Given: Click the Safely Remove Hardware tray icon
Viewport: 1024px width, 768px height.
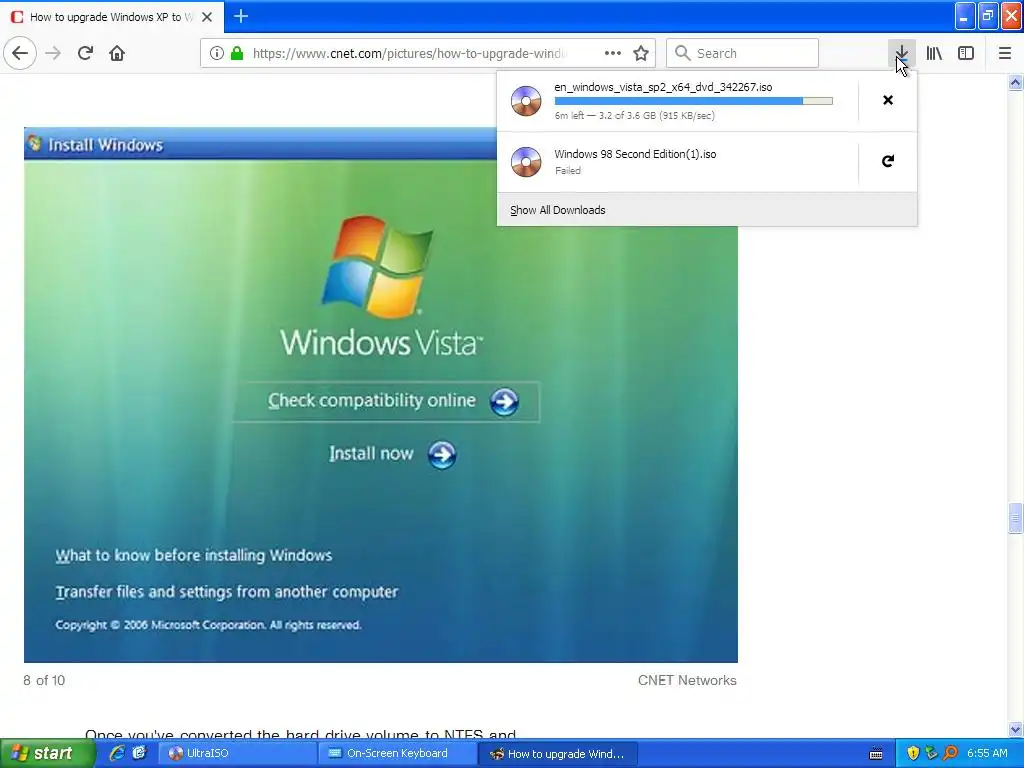Looking at the screenshot, I should (x=931, y=753).
